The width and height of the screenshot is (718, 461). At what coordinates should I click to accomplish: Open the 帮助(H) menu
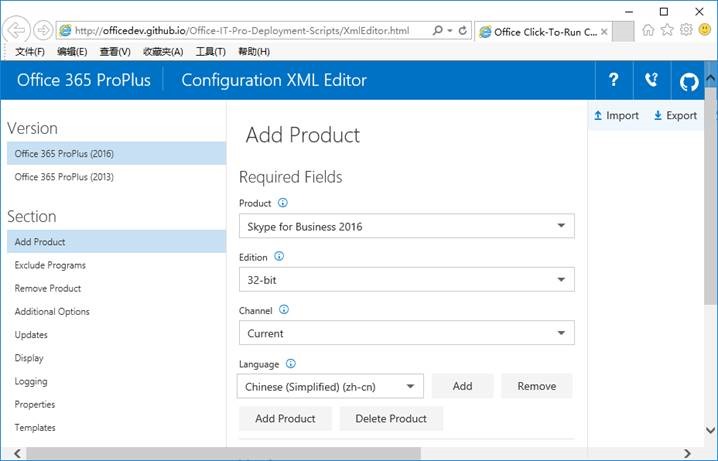pyautogui.click(x=254, y=51)
